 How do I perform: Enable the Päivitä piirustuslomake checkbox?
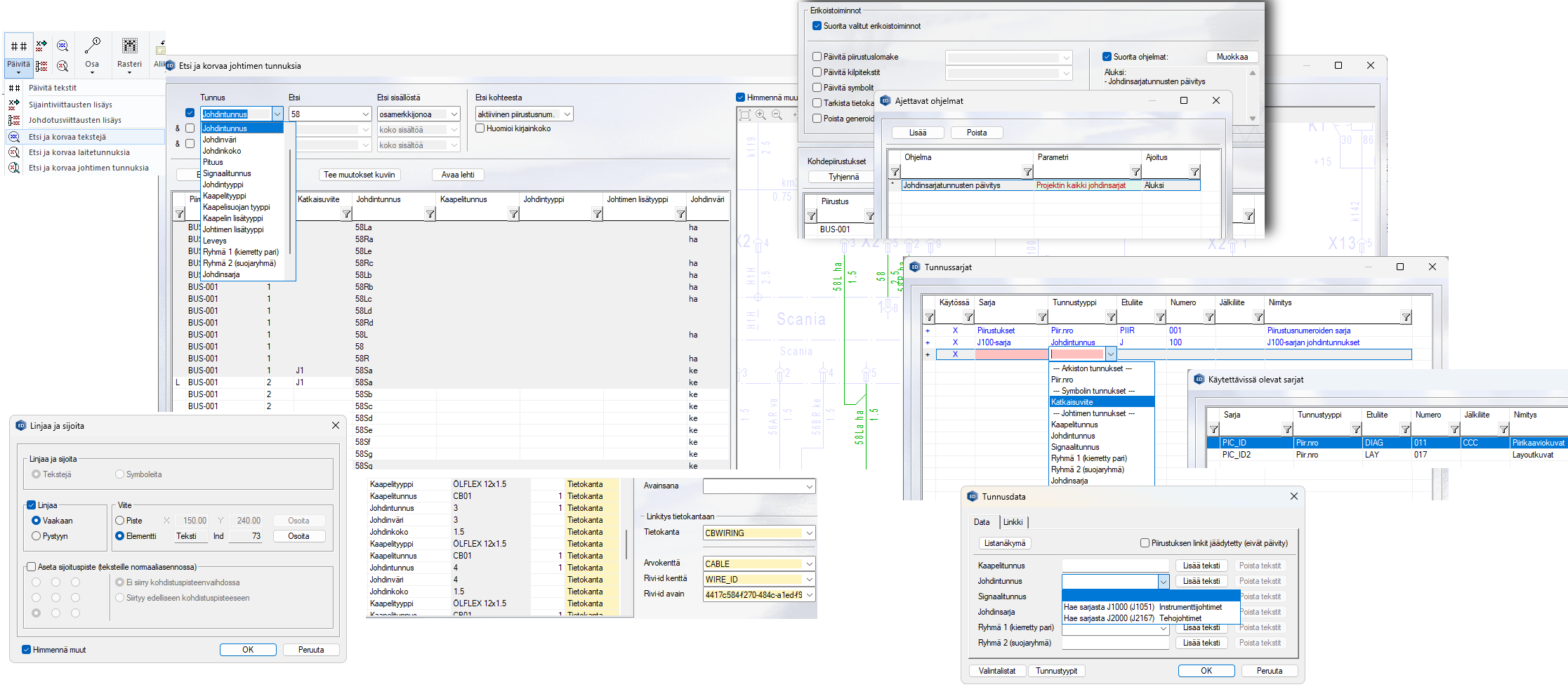point(817,57)
